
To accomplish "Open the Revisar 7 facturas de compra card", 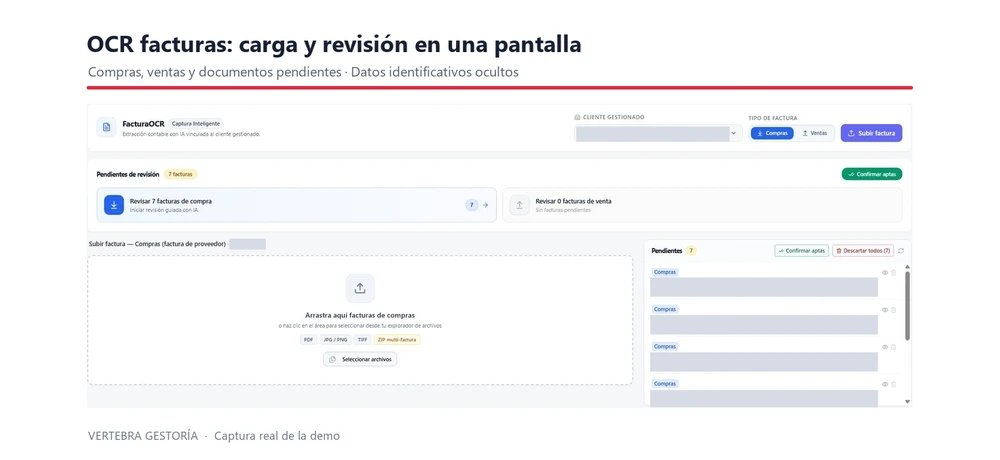I will tap(297, 205).
